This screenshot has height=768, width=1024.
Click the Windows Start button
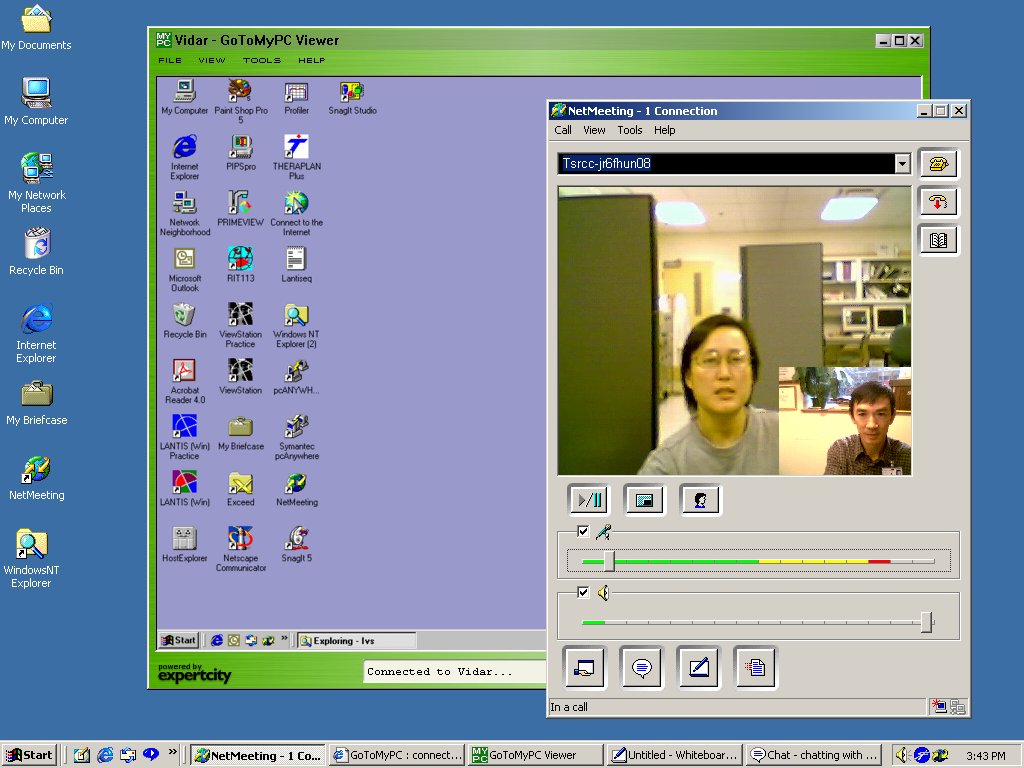point(29,755)
